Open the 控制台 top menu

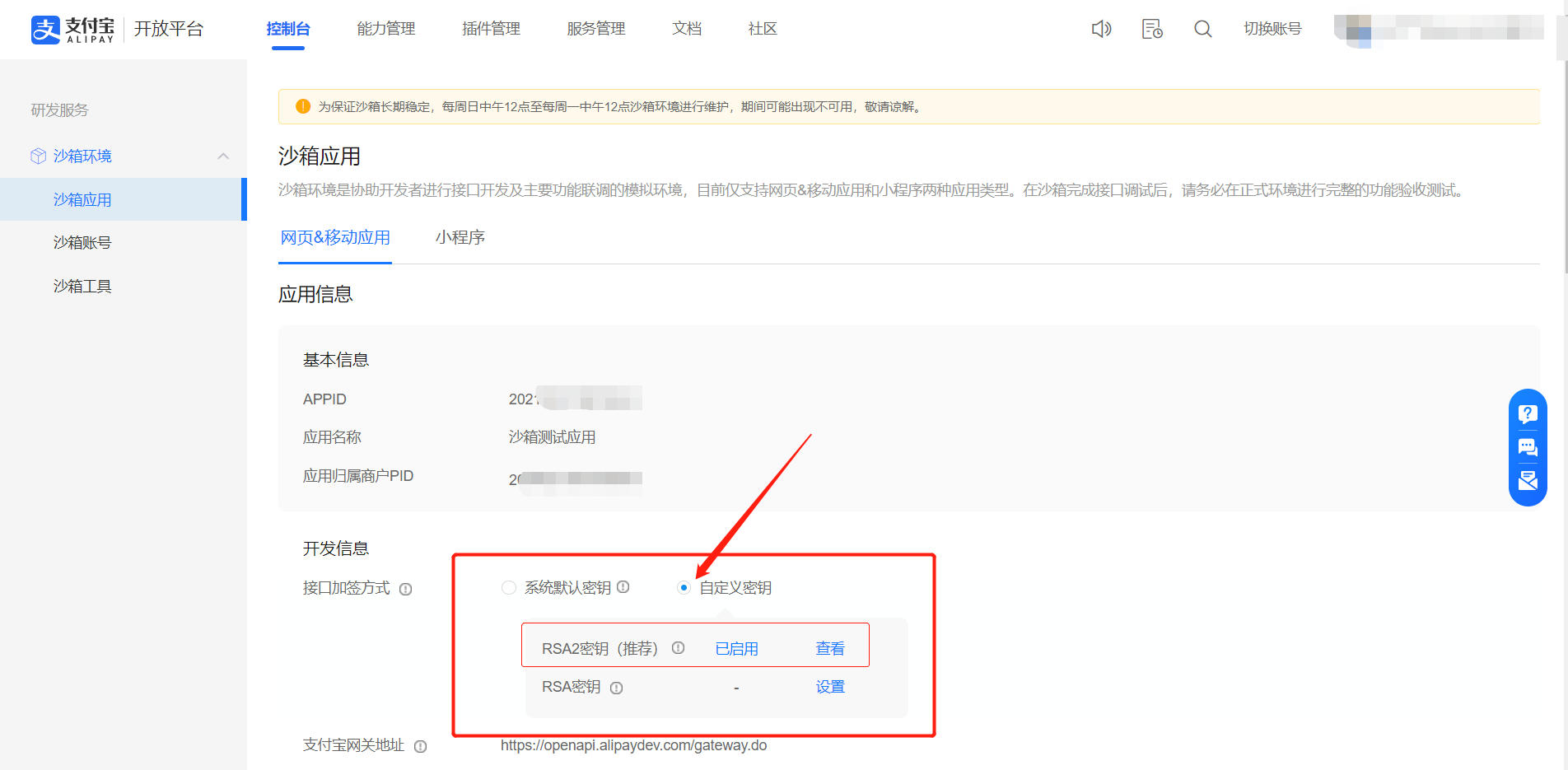coord(288,29)
